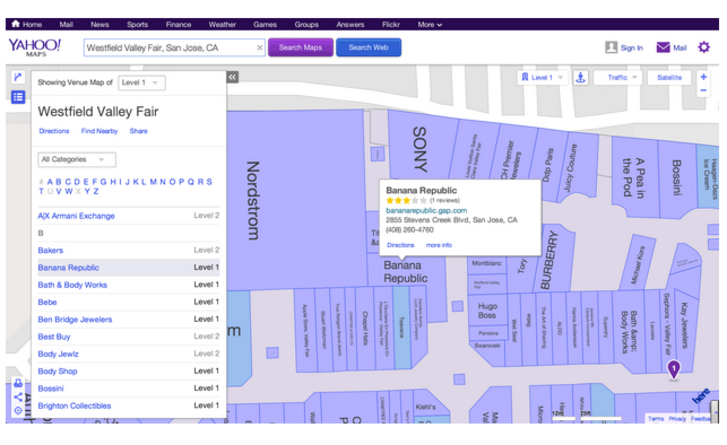Open the Level 1 dropdown in venue panel
This screenshot has width=727, height=445.
141,82
